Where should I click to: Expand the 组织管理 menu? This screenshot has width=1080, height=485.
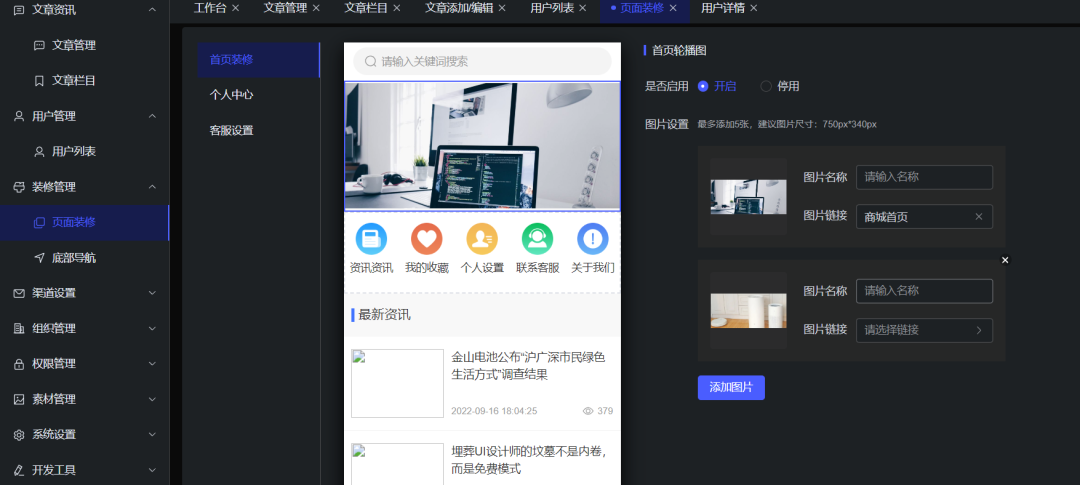152,329
